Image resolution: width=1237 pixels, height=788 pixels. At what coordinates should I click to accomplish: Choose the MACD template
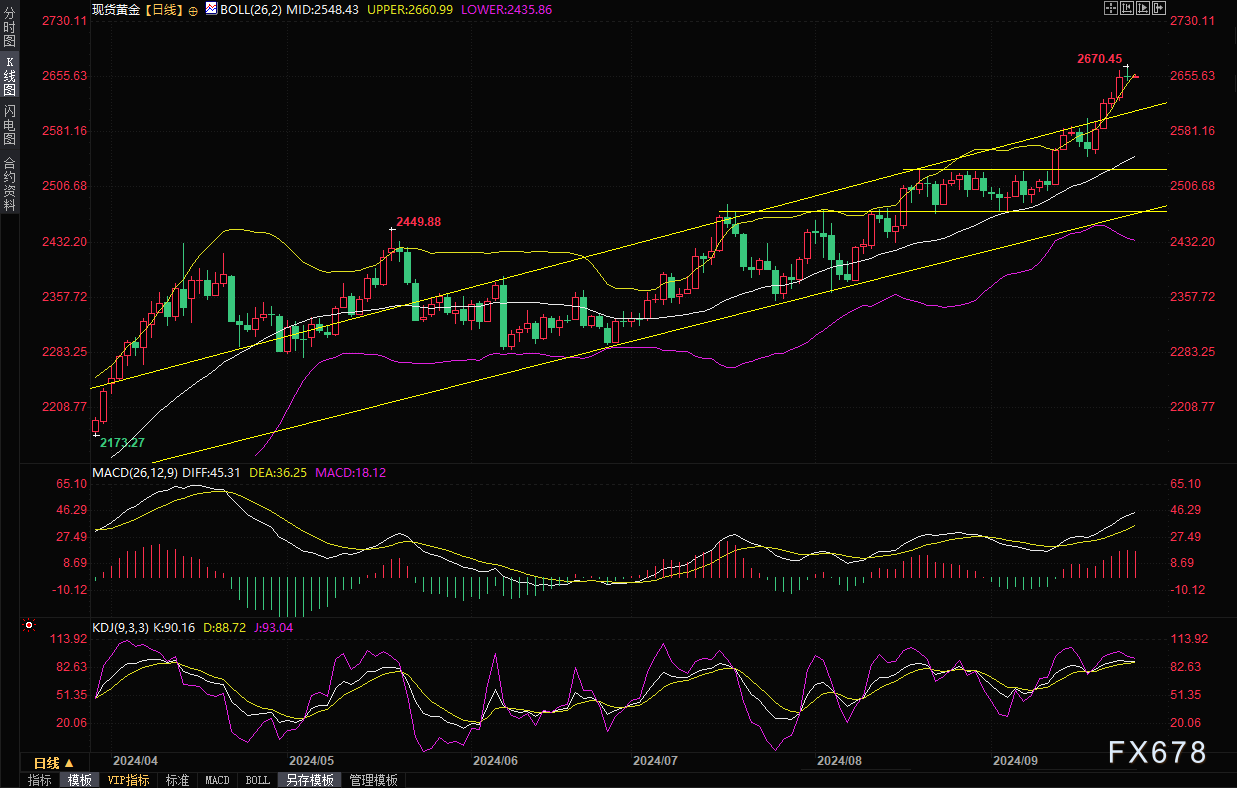pyautogui.click(x=217, y=780)
